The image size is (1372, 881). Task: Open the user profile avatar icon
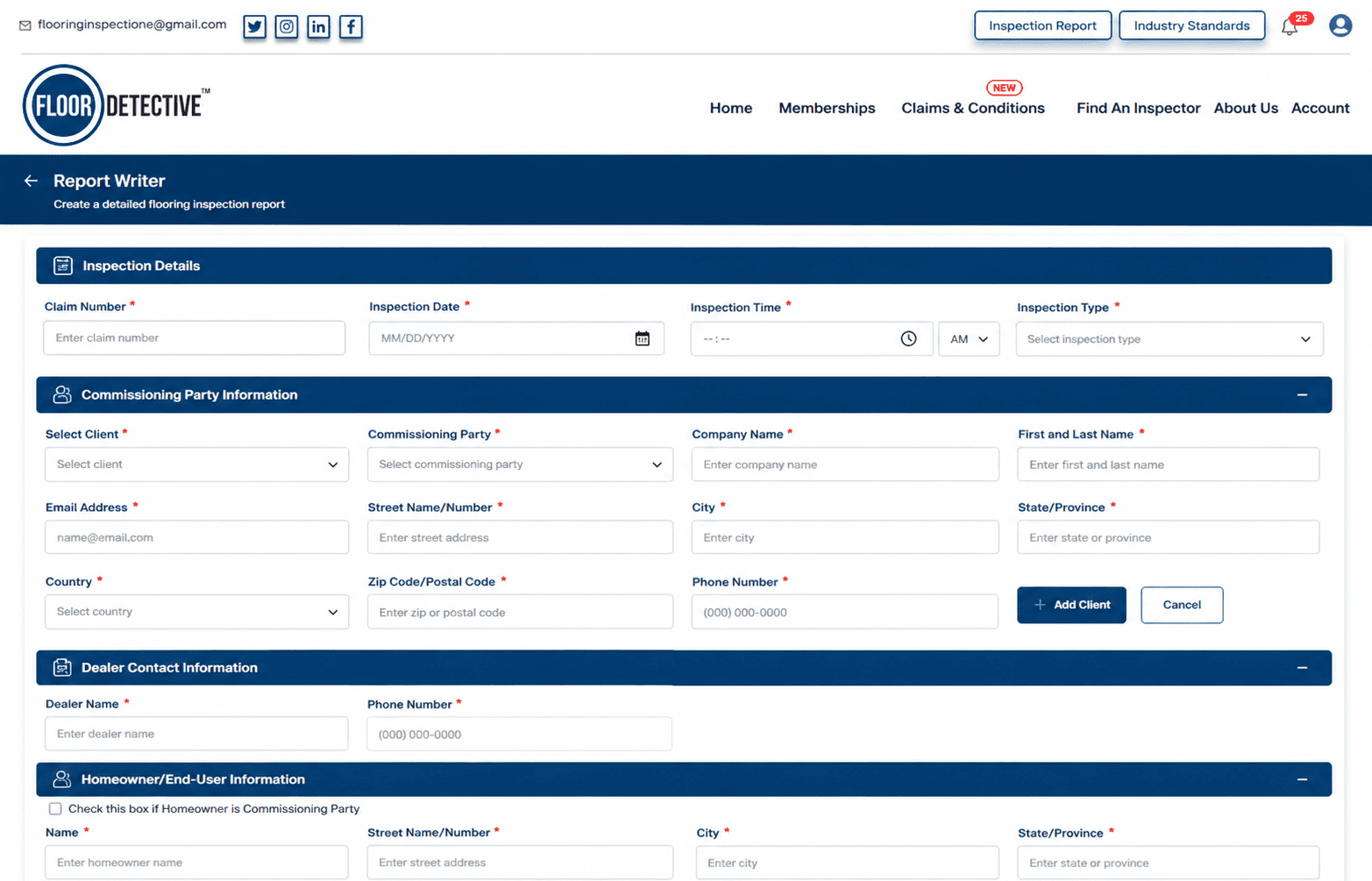[1340, 25]
